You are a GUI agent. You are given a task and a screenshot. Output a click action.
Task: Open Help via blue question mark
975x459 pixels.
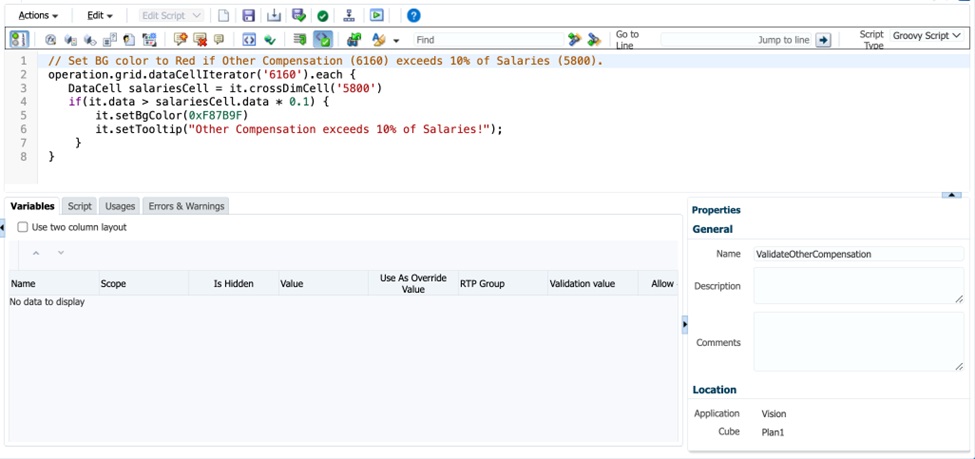[413, 16]
